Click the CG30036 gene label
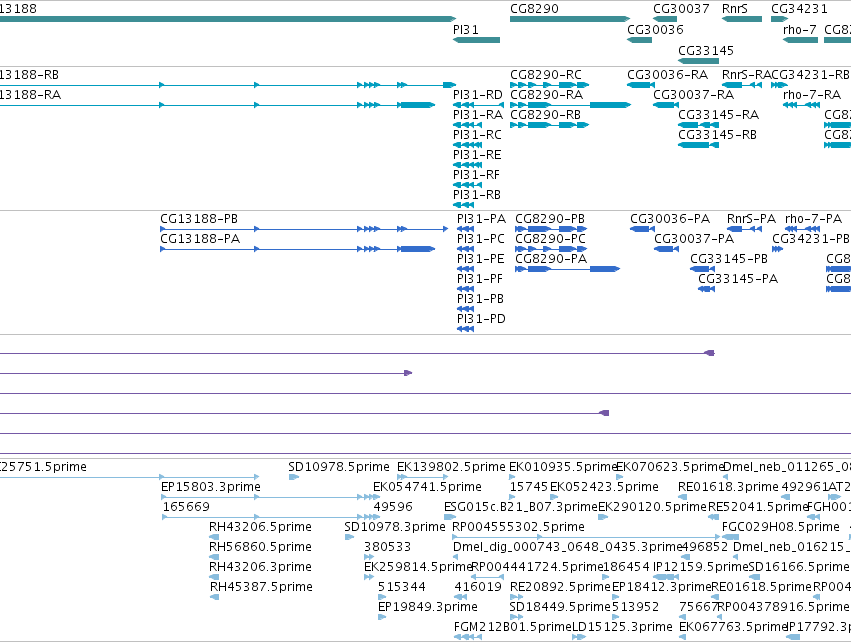851x642 pixels. [655, 30]
